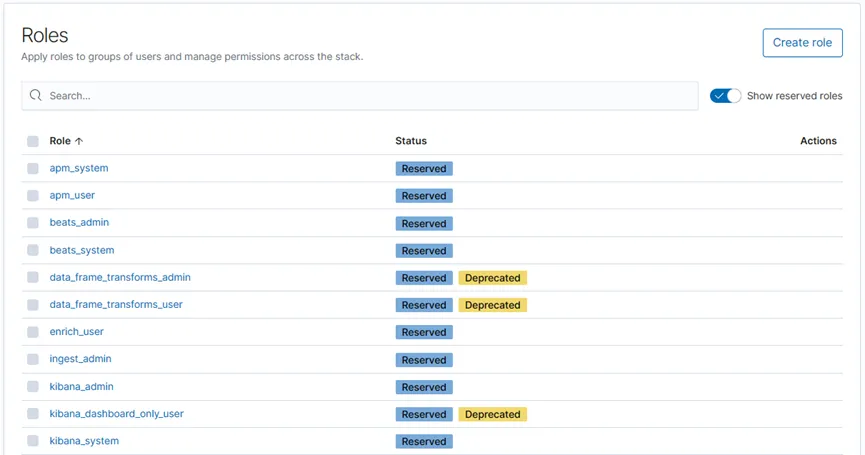
Task: Click Deprecated badge for data_frame_transforms_user
Action: pyautogui.click(x=493, y=305)
